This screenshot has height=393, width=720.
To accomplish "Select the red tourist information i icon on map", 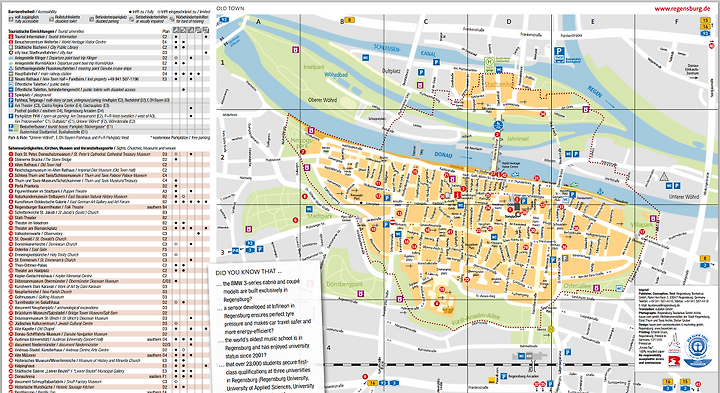I will (457, 195).
